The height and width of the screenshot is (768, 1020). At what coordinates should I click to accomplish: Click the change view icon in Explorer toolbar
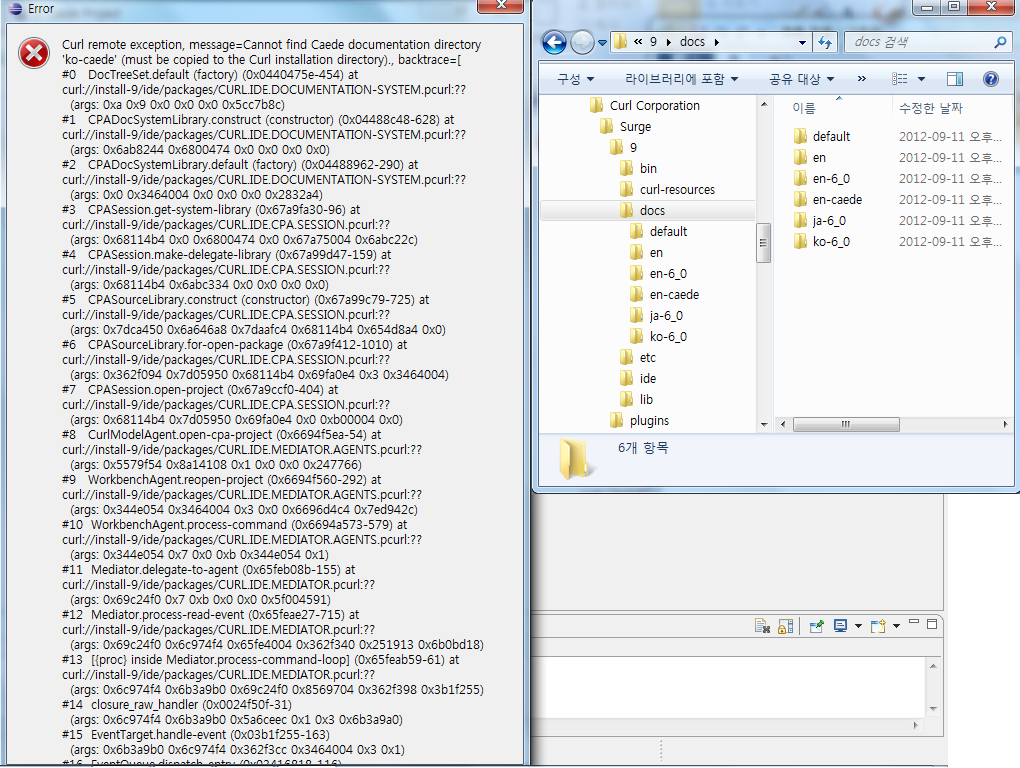point(900,79)
